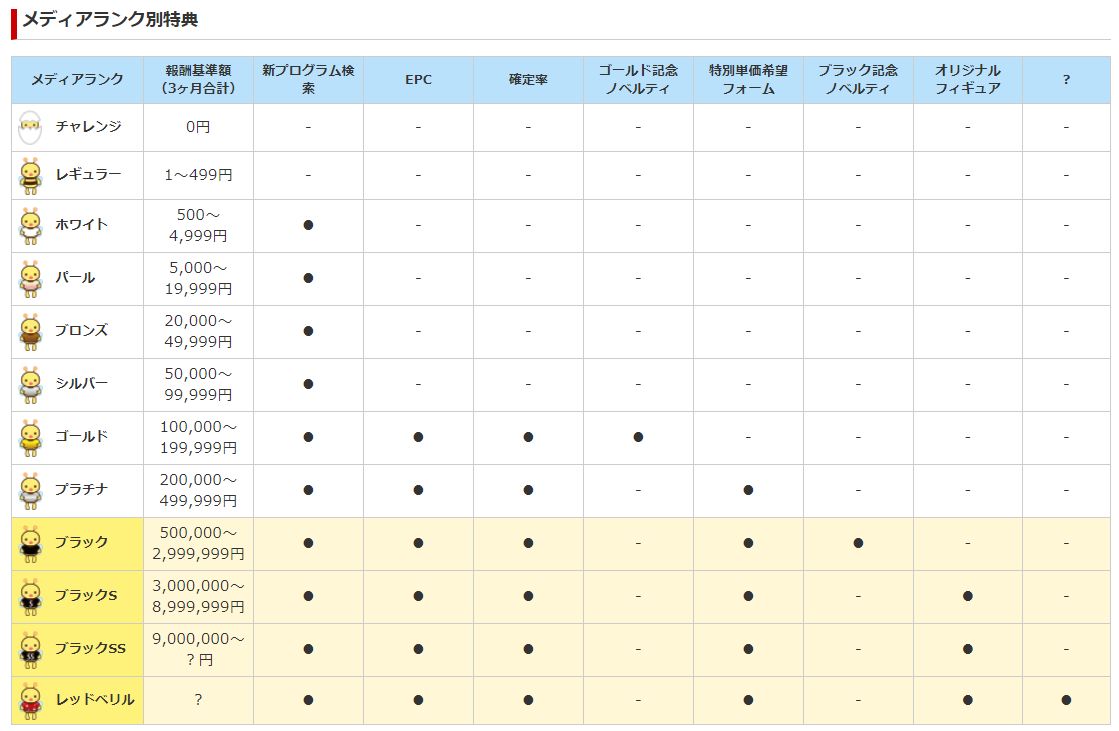This screenshot has width=1119, height=731.
Task: Click the 500,000～2,999,999円 amount cell
Action: [x=198, y=543]
